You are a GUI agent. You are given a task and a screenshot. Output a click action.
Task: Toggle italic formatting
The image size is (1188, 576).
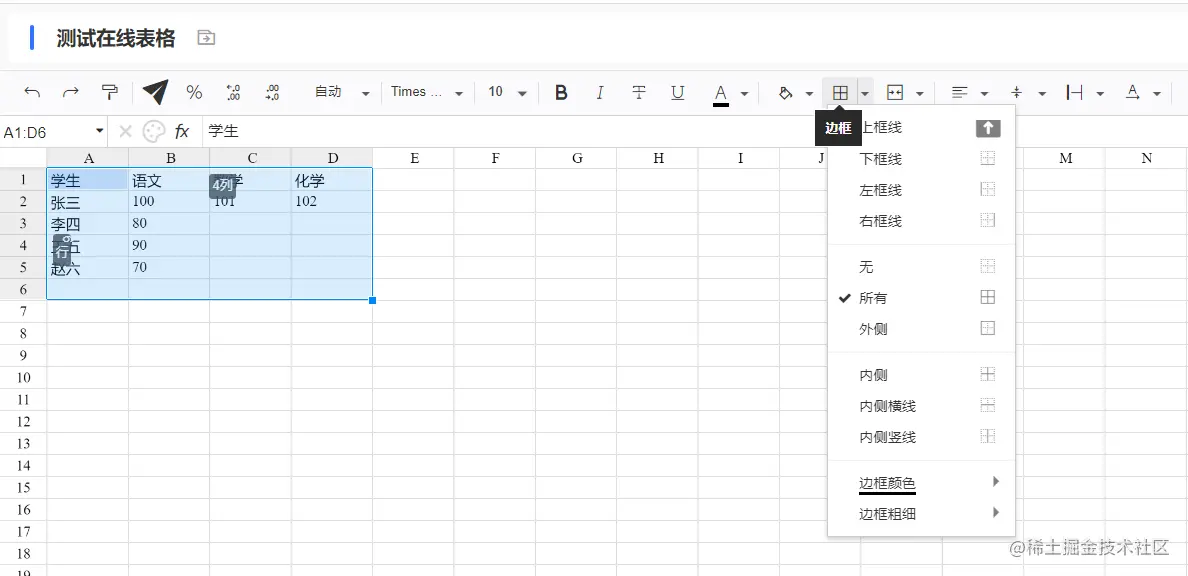(600, 92)
